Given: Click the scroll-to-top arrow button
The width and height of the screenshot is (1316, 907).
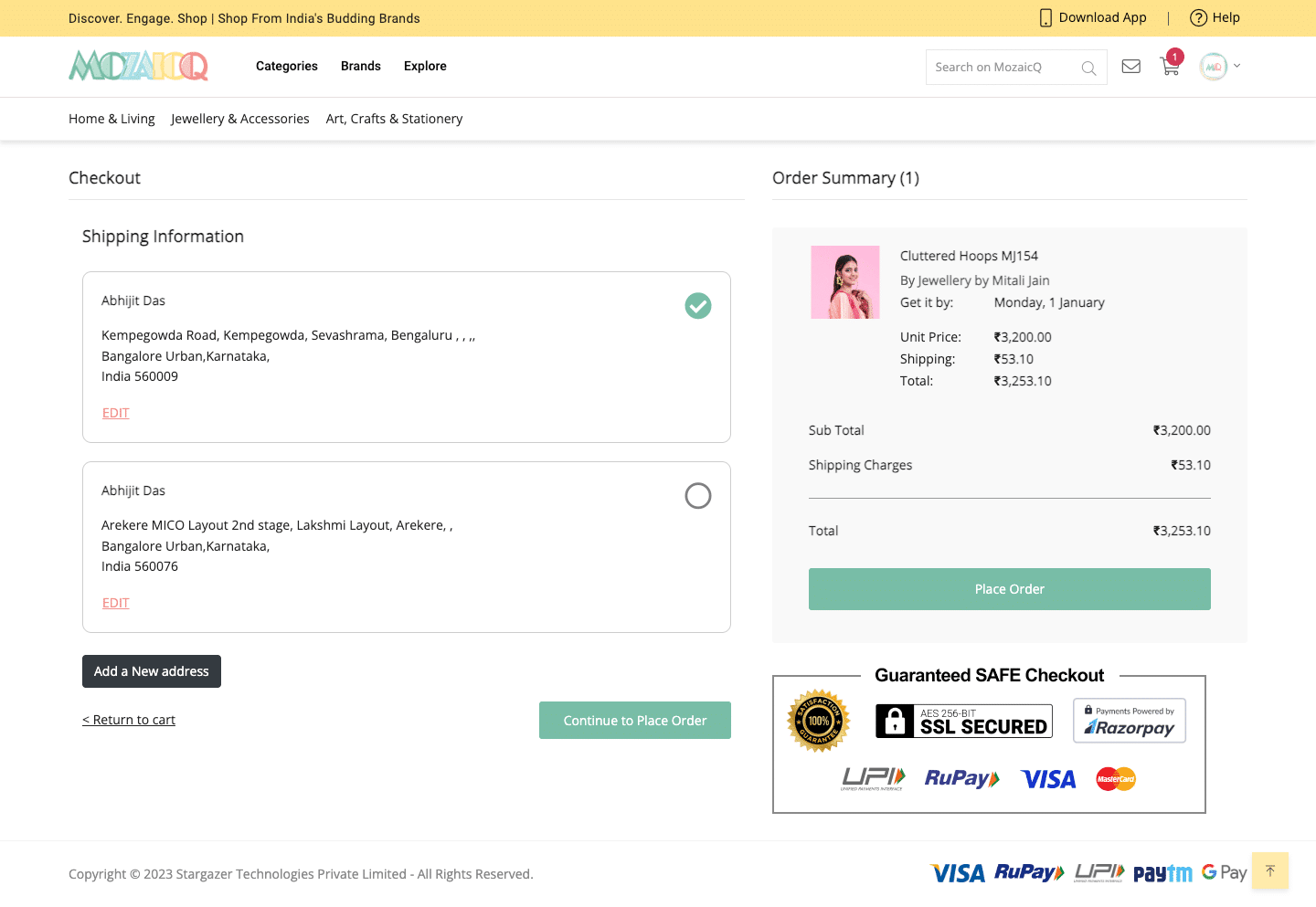Looking at the screenshot, I should pyautogui.click(x=1270, y=870).
